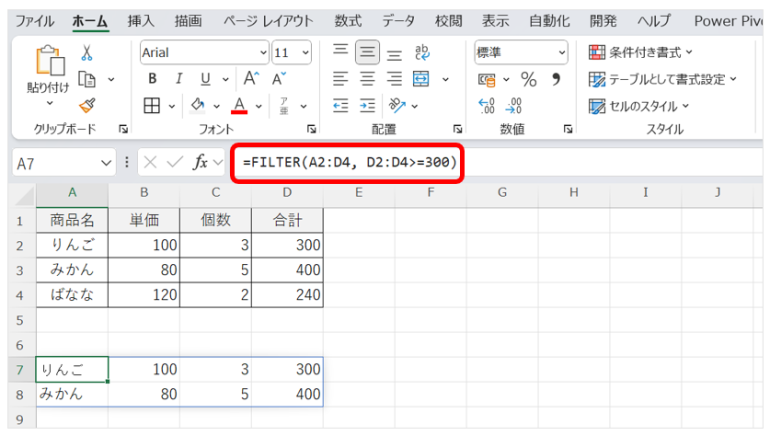Decrease indent
Image resolution: width=770 pixels, height=436 pixels.
click(340, 106)
